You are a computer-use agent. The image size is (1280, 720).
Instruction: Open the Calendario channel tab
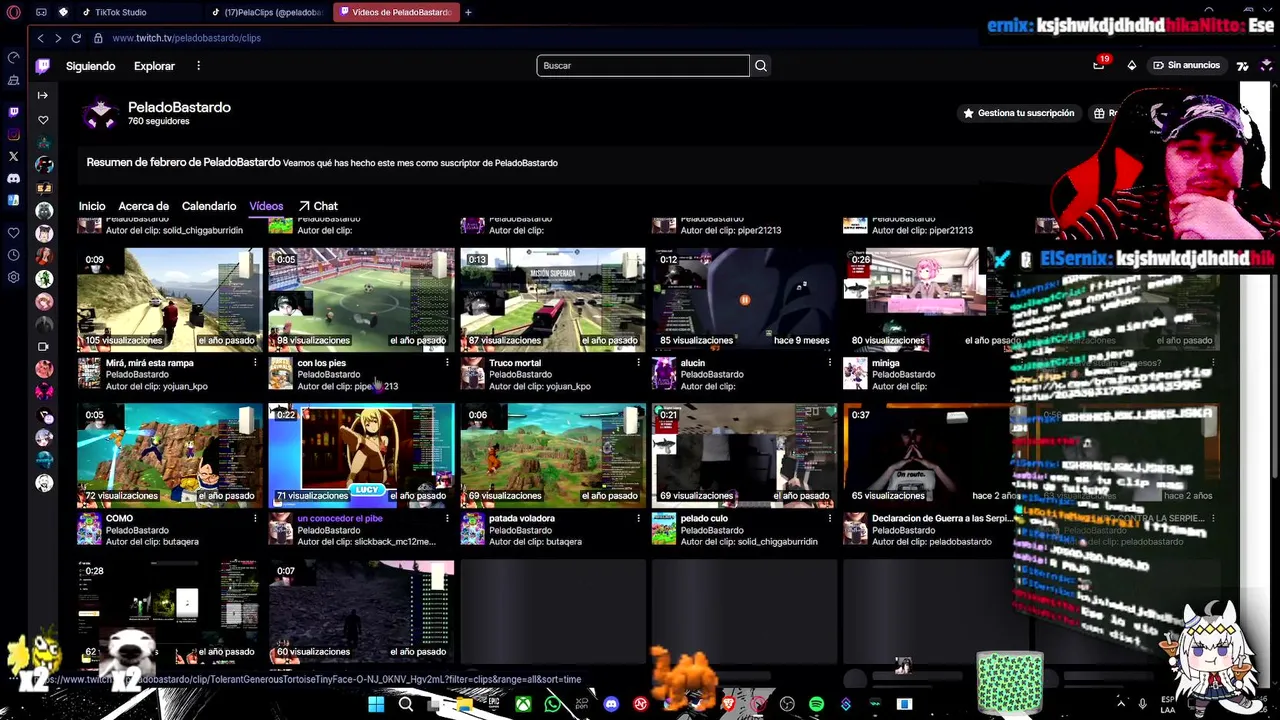(209, 206)
